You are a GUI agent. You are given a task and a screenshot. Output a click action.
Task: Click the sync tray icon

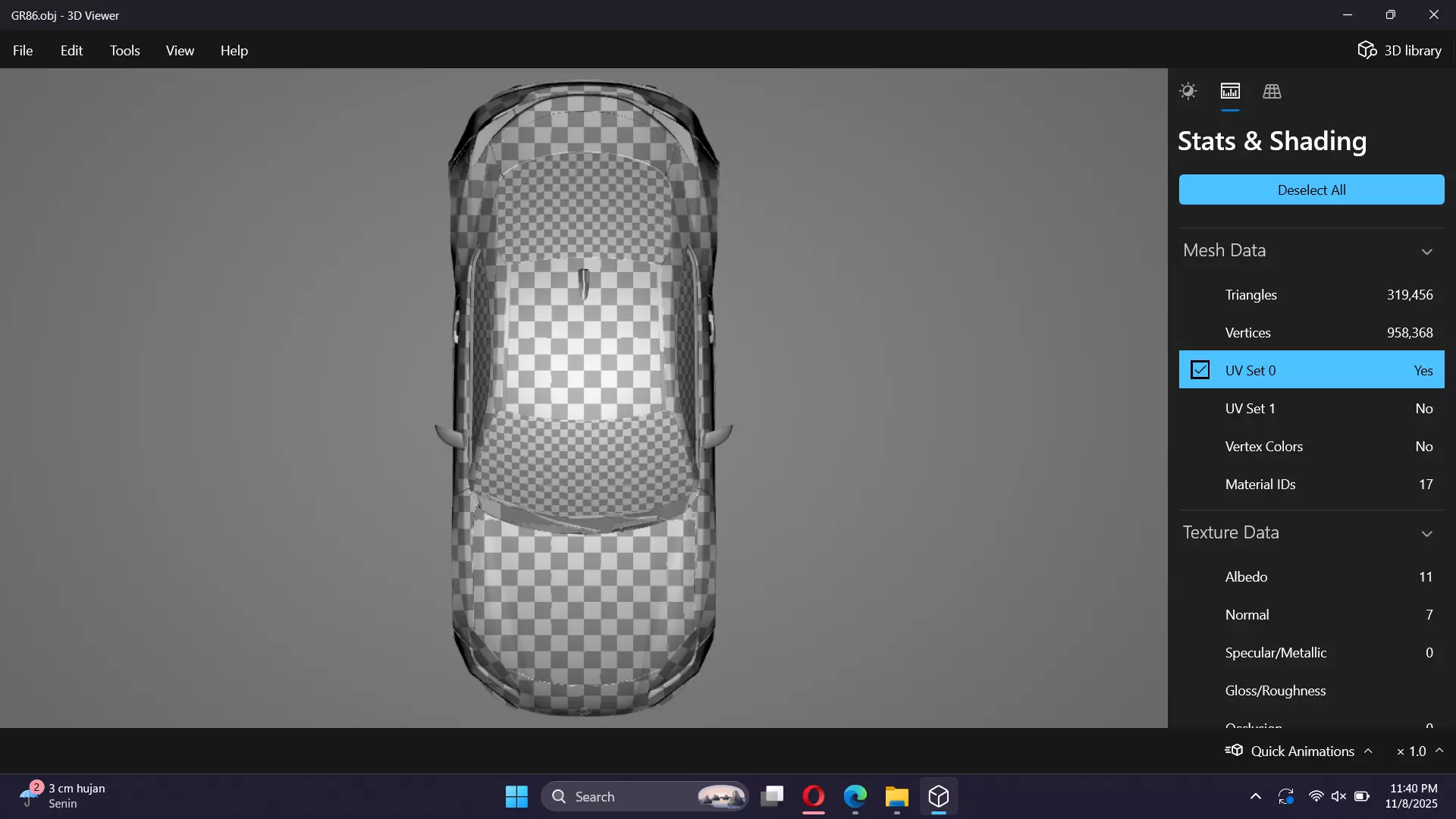tap(1285, 796)
